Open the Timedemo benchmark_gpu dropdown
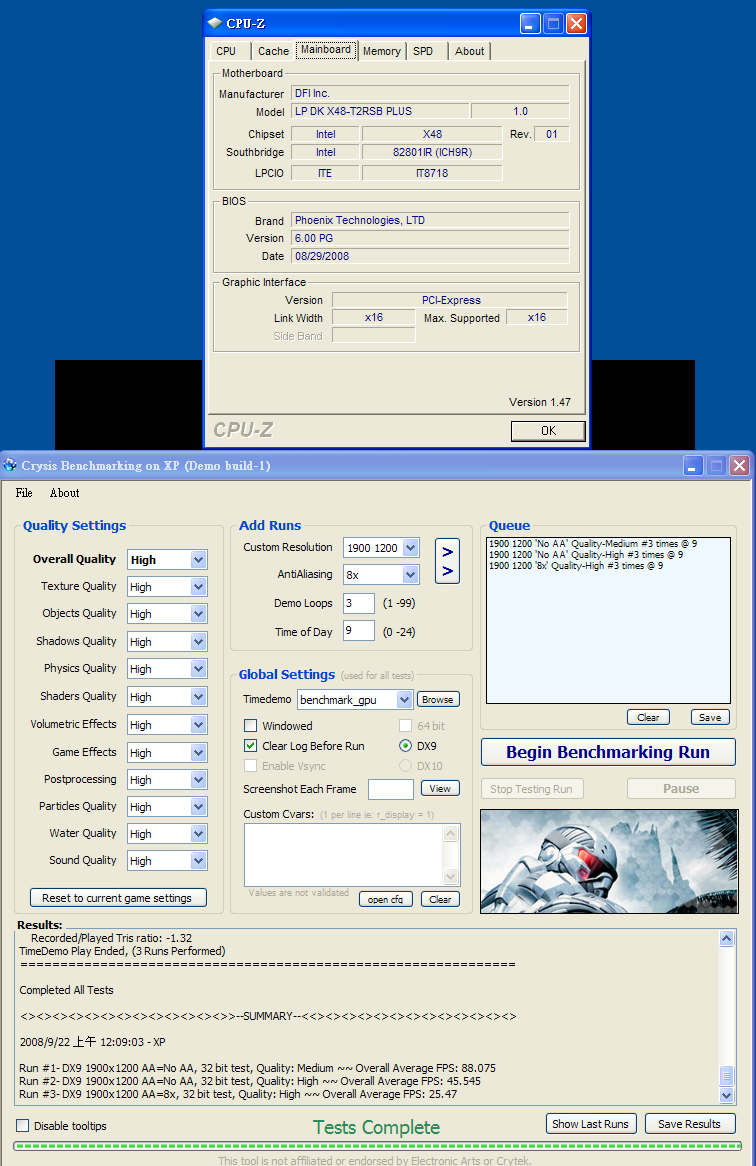 [x=404, y=700]
